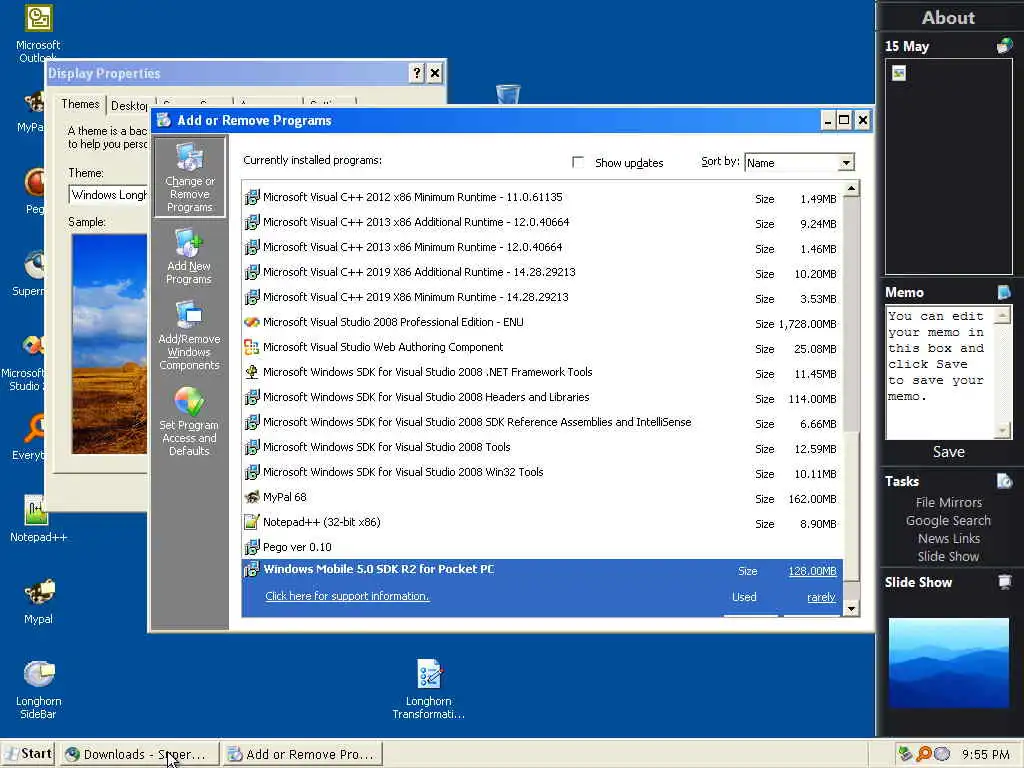Open Microsoft Outlook desktop icon
The width and height of the screenshot is (1024, 768).
click(x=38, y=34)
